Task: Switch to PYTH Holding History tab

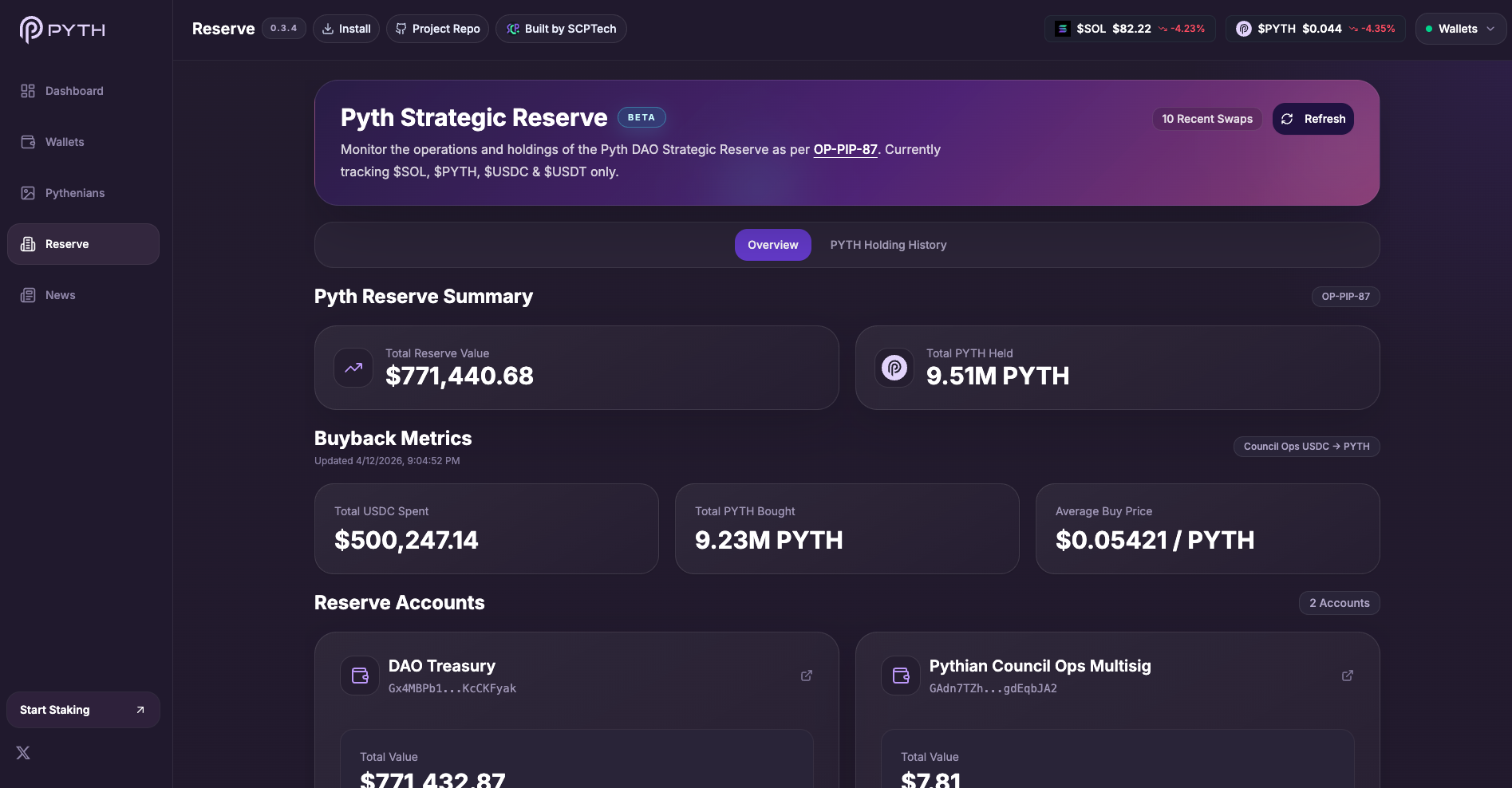Action: pos(888,245)
